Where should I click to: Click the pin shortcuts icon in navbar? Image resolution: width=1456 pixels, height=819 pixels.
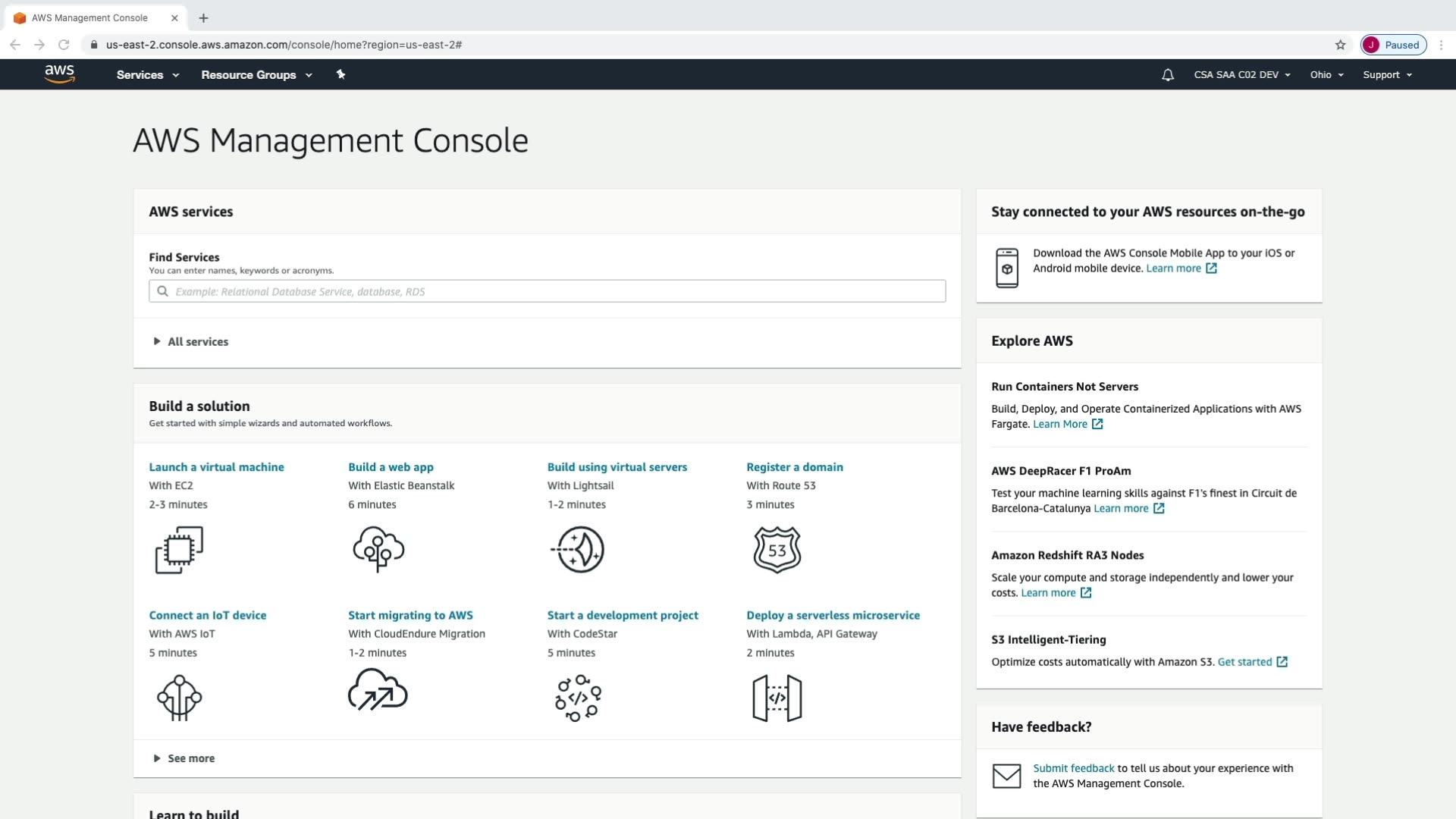pyautogui.click(x=340, y=74)
